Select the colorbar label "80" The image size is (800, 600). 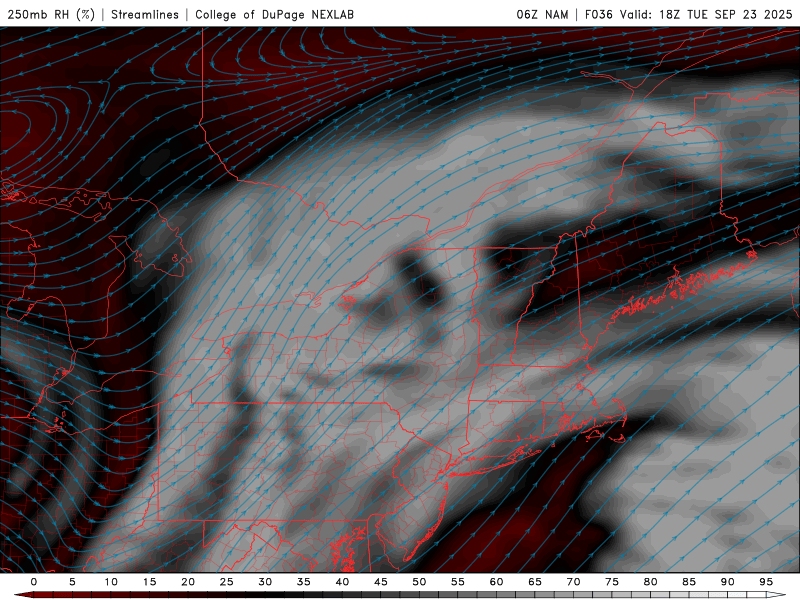[x=651, y=582]
